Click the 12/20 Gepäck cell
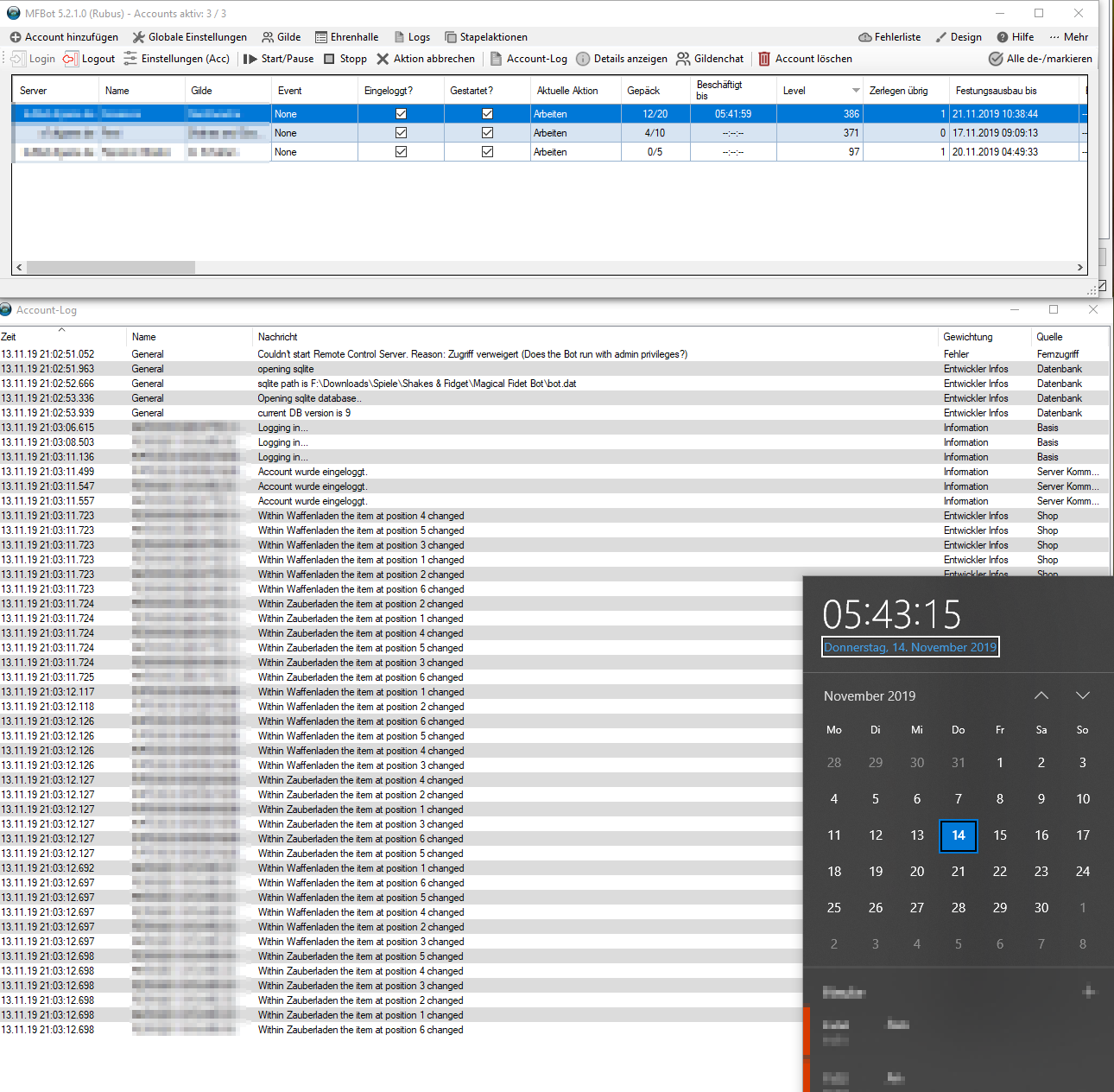The width and height of the screenshot is (1114, 1092). (655, 114)
